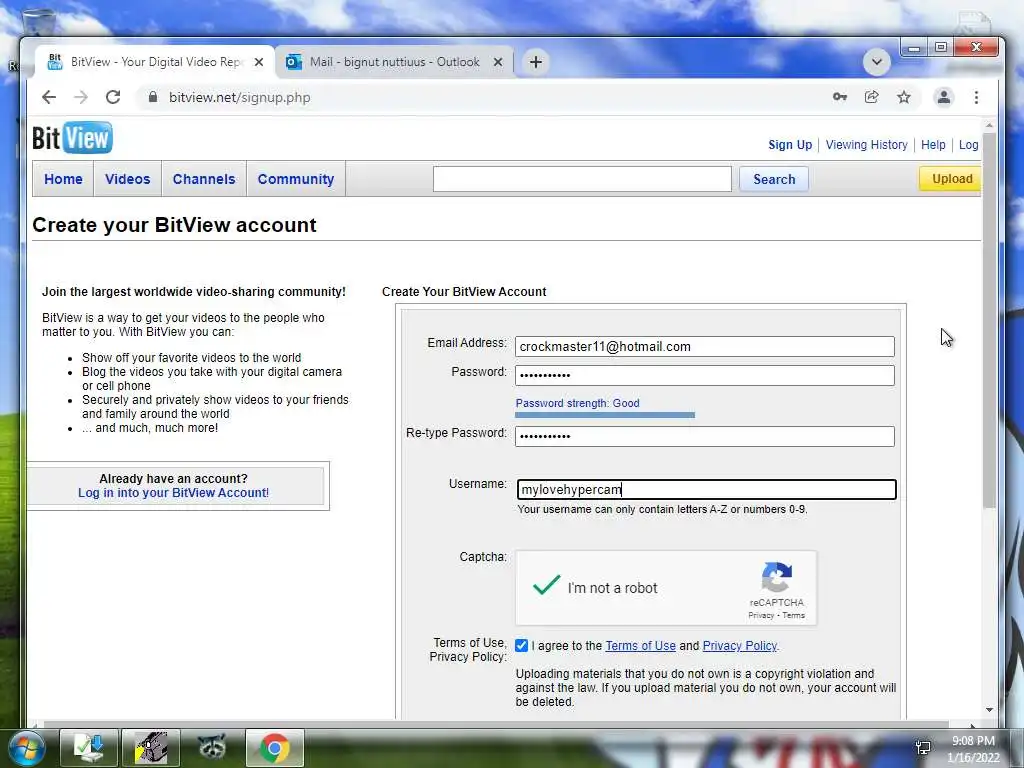1024x768 pixels.
Task: Open a new tab with plus button
Action: (536, 62)
